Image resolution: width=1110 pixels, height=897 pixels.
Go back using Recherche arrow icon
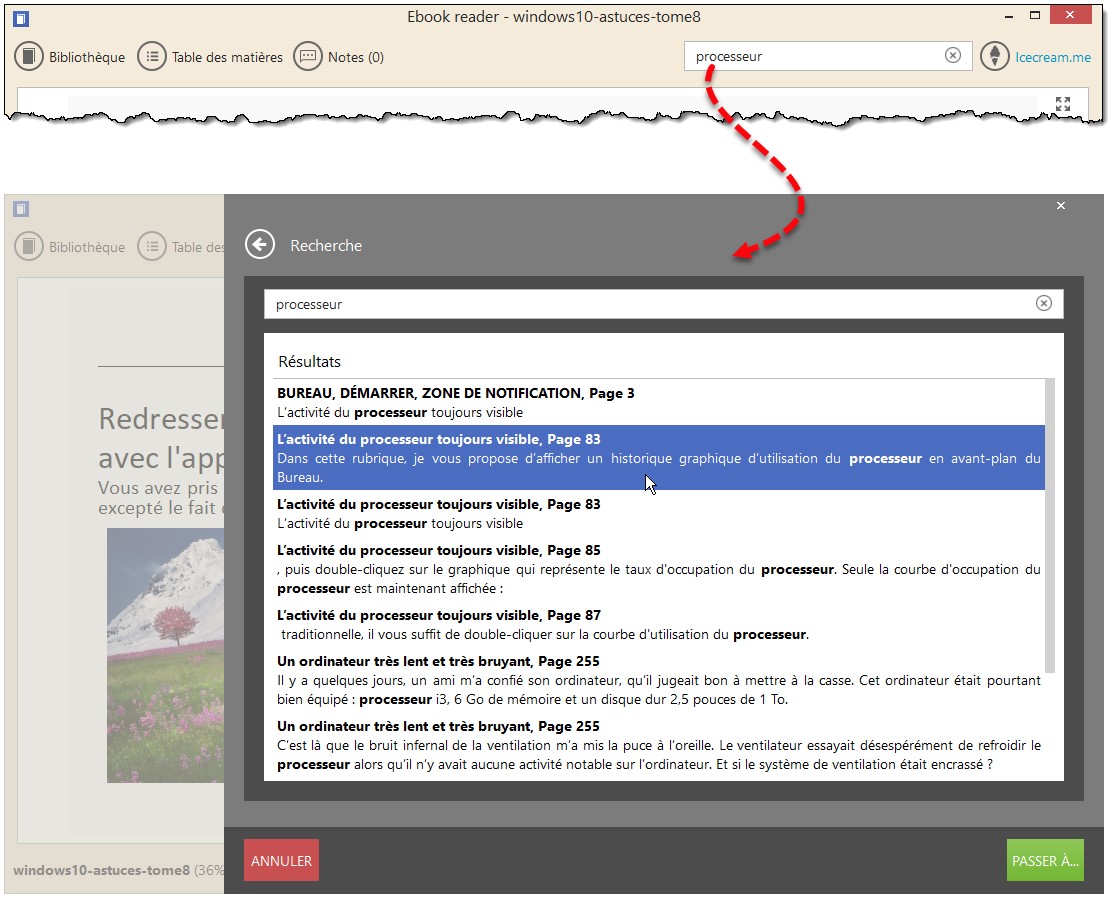tap(260, 245)
